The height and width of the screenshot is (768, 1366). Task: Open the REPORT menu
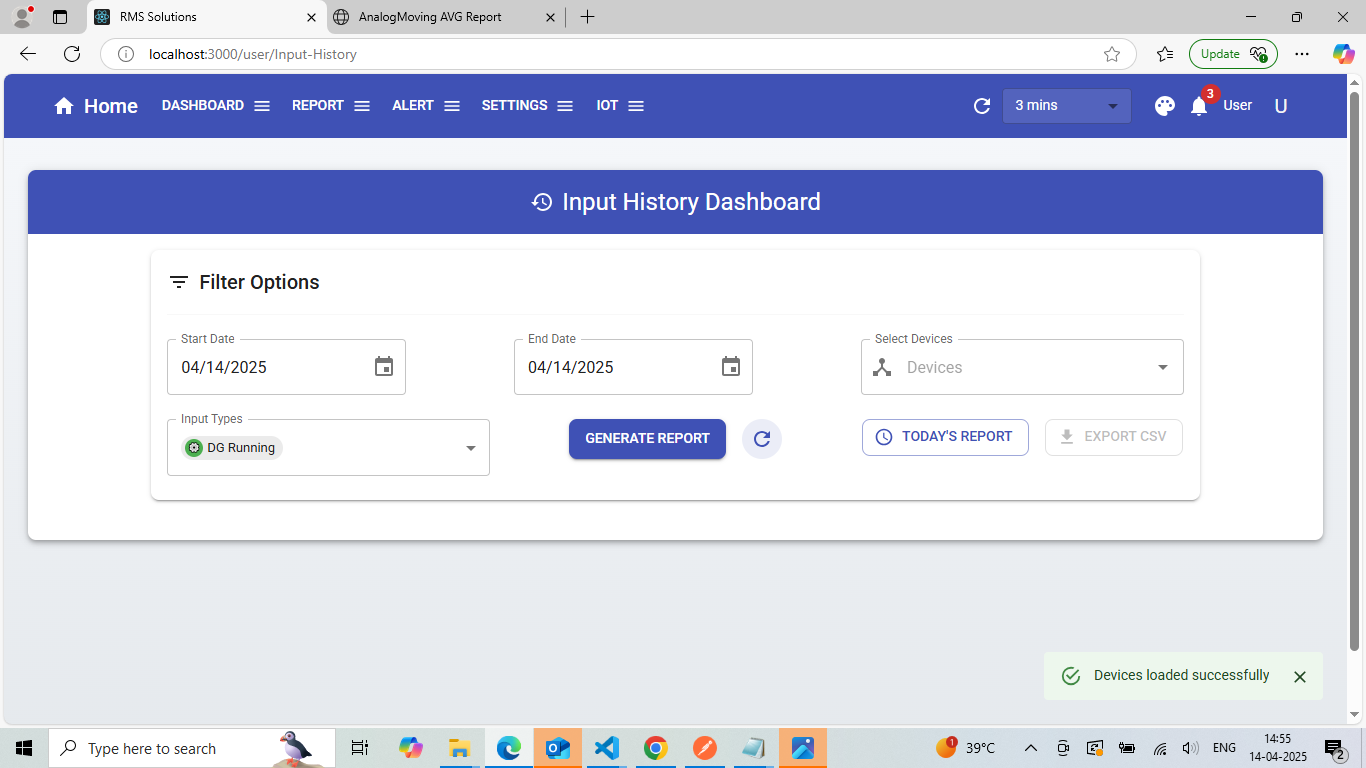coord(331,106)
